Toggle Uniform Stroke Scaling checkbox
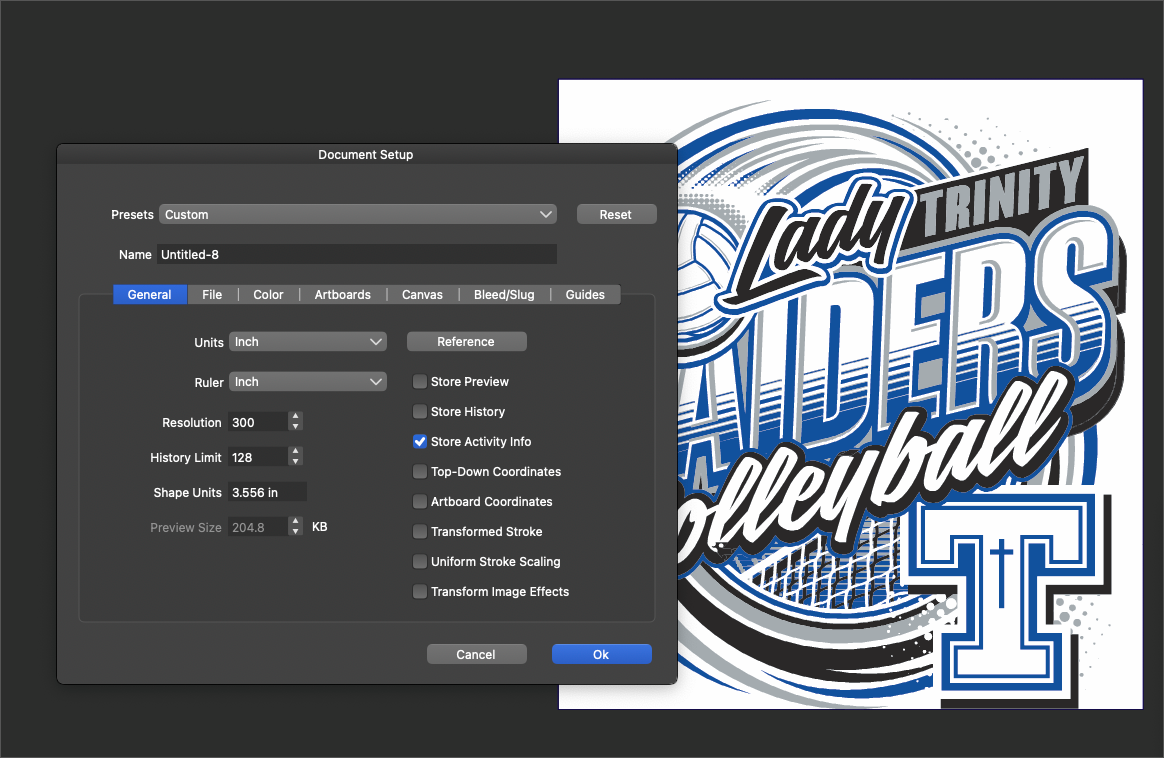This screenshot has height=758, width=1164. [x=420, y=562]
